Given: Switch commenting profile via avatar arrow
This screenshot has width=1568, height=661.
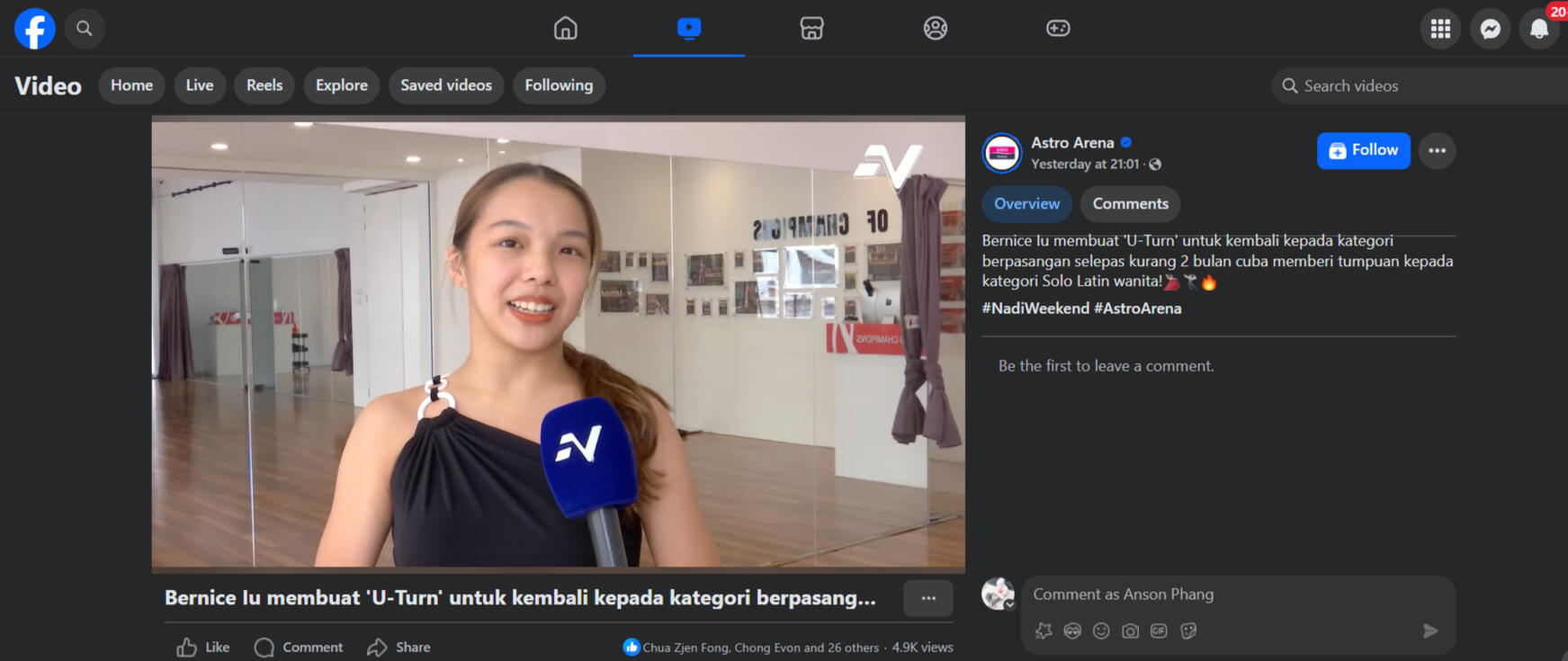Looking at the screenshot, I should click(x=1010, y=604).
